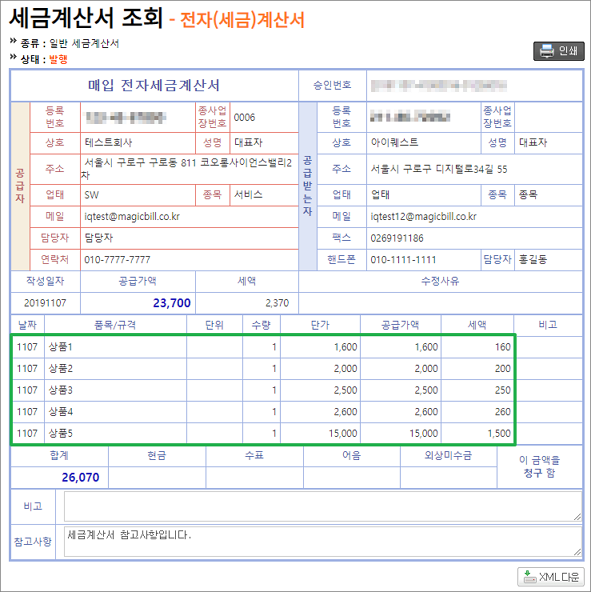Click inside the 비고 text area
The width and height of the screenshot is (591, 592).
tap(323, 506)
